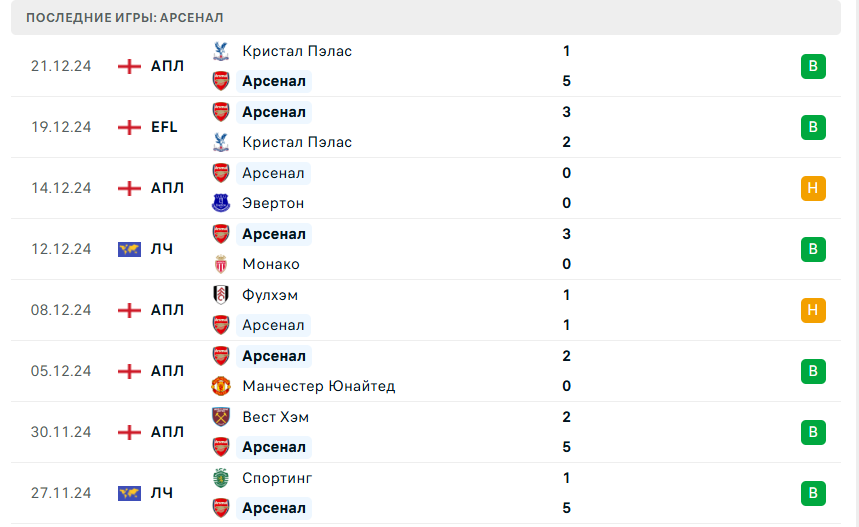Click the Everton club crest icon
The height and width of the screenshot is (527, 859).
[x=221, y=203]
